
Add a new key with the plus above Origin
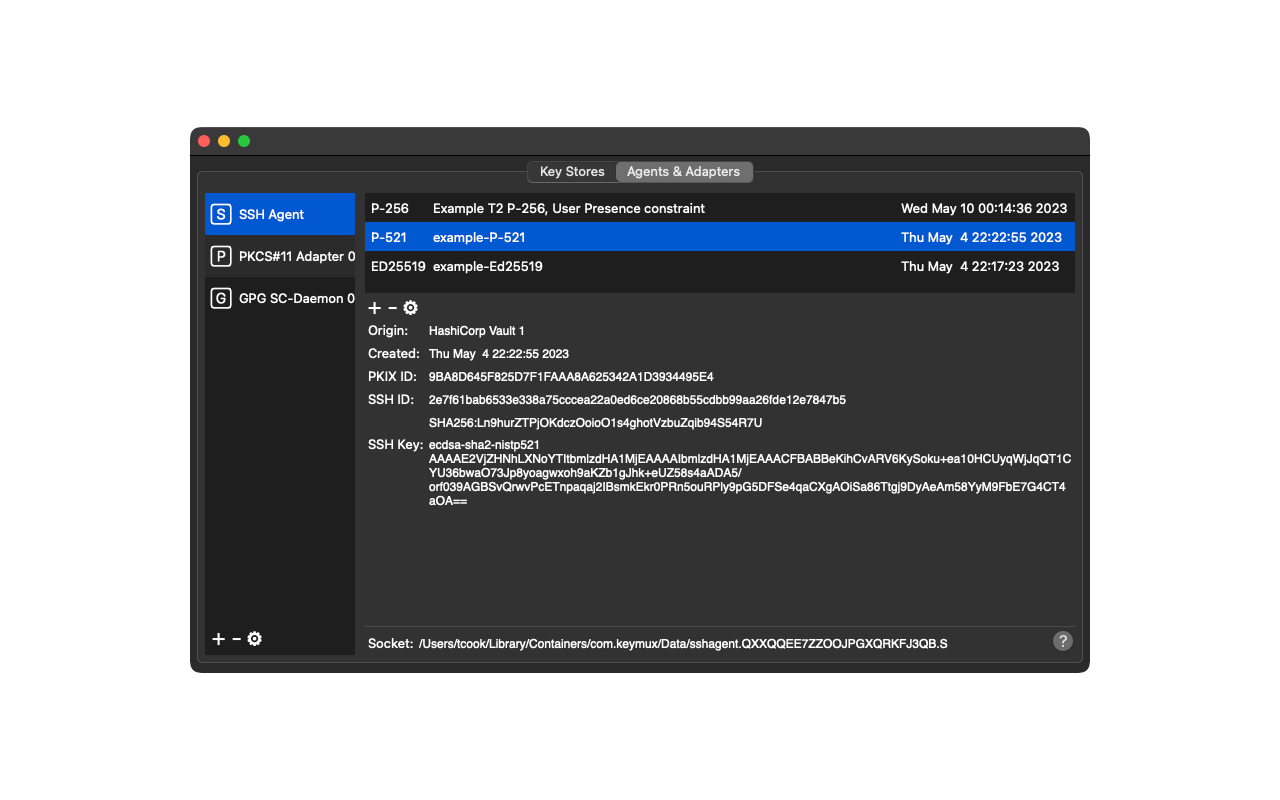click(x=374, y=308)
